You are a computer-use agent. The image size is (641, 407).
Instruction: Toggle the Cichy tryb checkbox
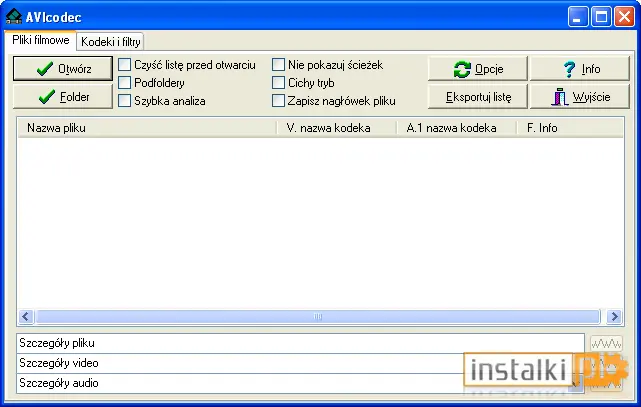(x=278, y=83)
